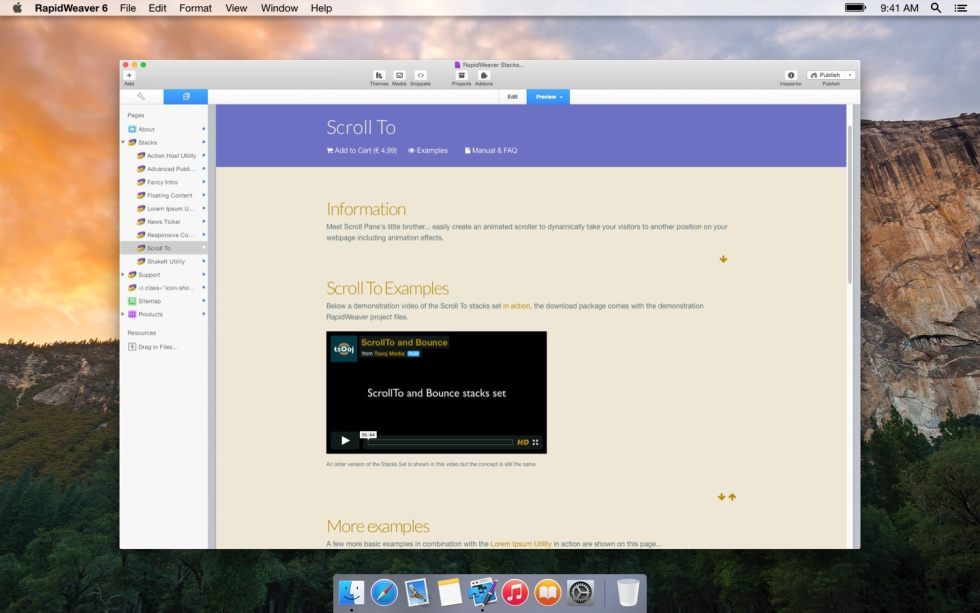The width and height of the screenshot is (980, 613).
Task: Launch Safari from the Dock
Action: click(384, 592)
